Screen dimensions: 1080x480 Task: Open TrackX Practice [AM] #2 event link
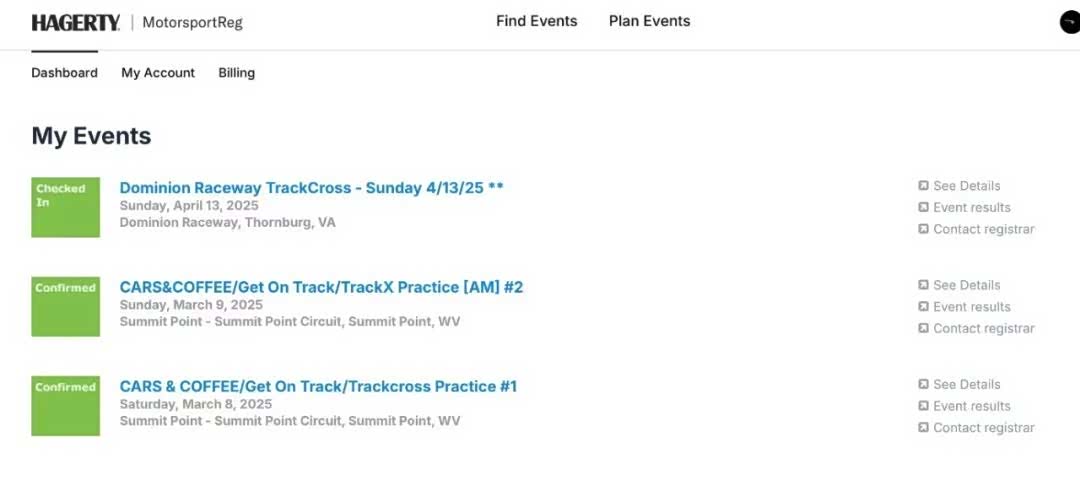(x=321, y=287)
